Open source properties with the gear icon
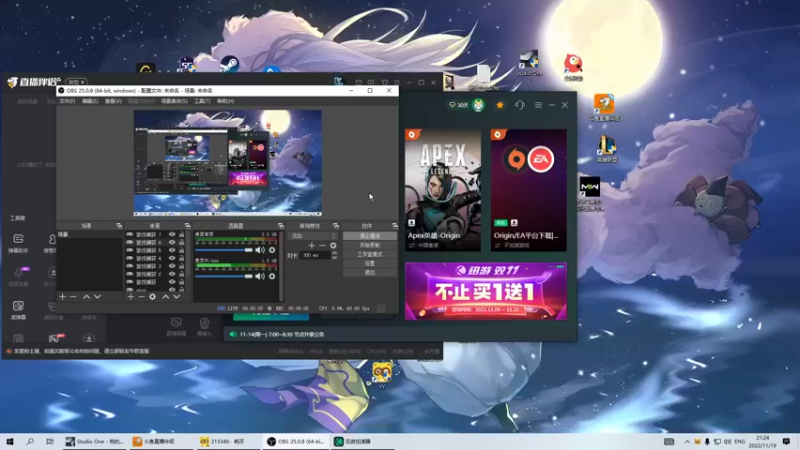The width and height of the screenshot is (800, 450). 153,296
